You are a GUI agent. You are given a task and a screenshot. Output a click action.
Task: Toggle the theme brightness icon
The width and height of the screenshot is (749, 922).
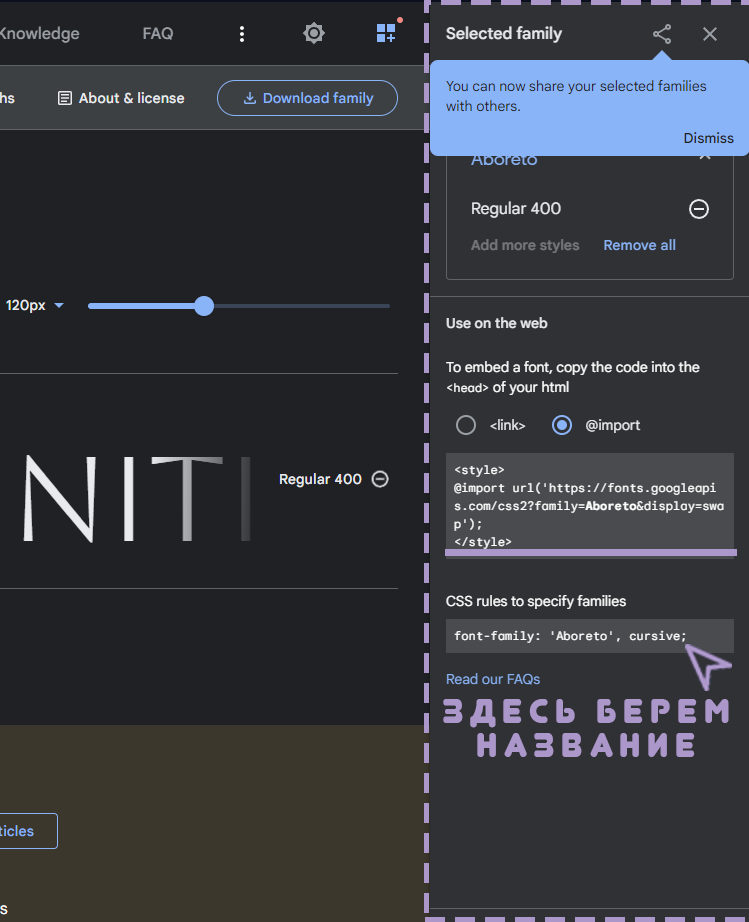click(x=314, y=34)
